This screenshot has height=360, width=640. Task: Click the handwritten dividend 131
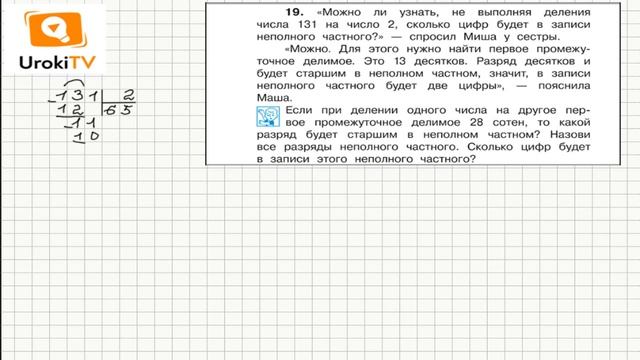tap(78, 96)
